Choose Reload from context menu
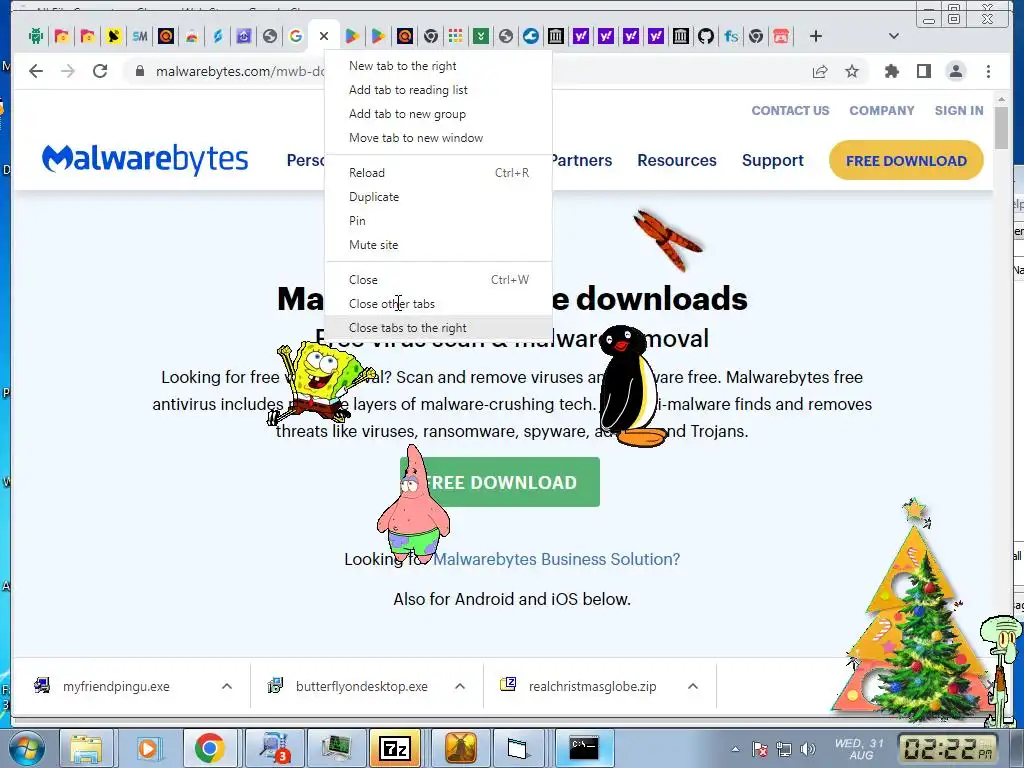 pos(438,173)
